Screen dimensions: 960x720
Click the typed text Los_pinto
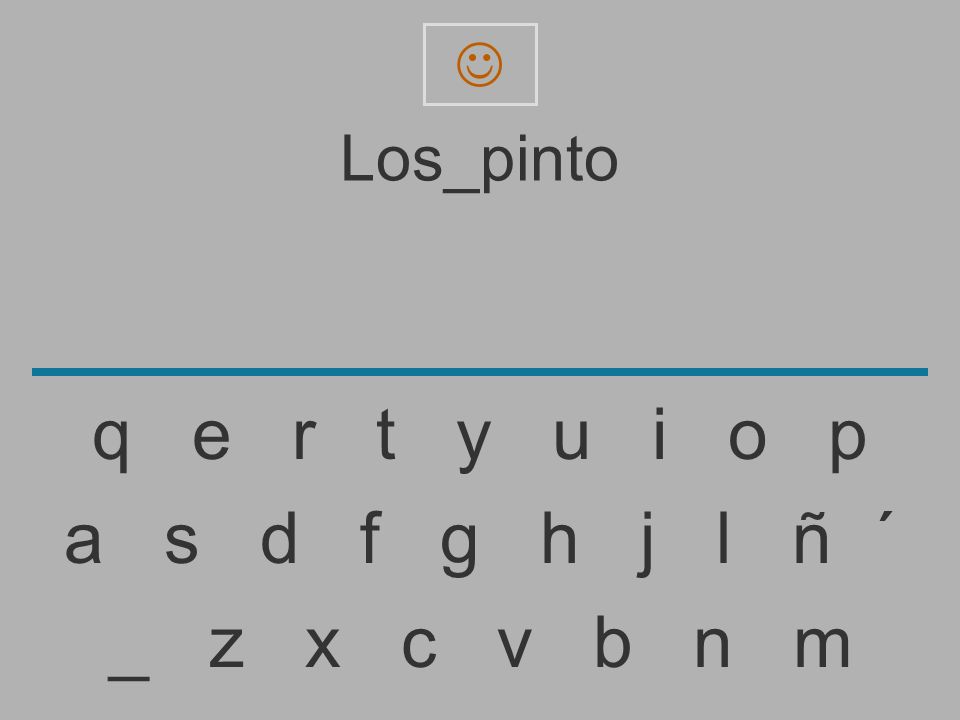coord(479,162)
